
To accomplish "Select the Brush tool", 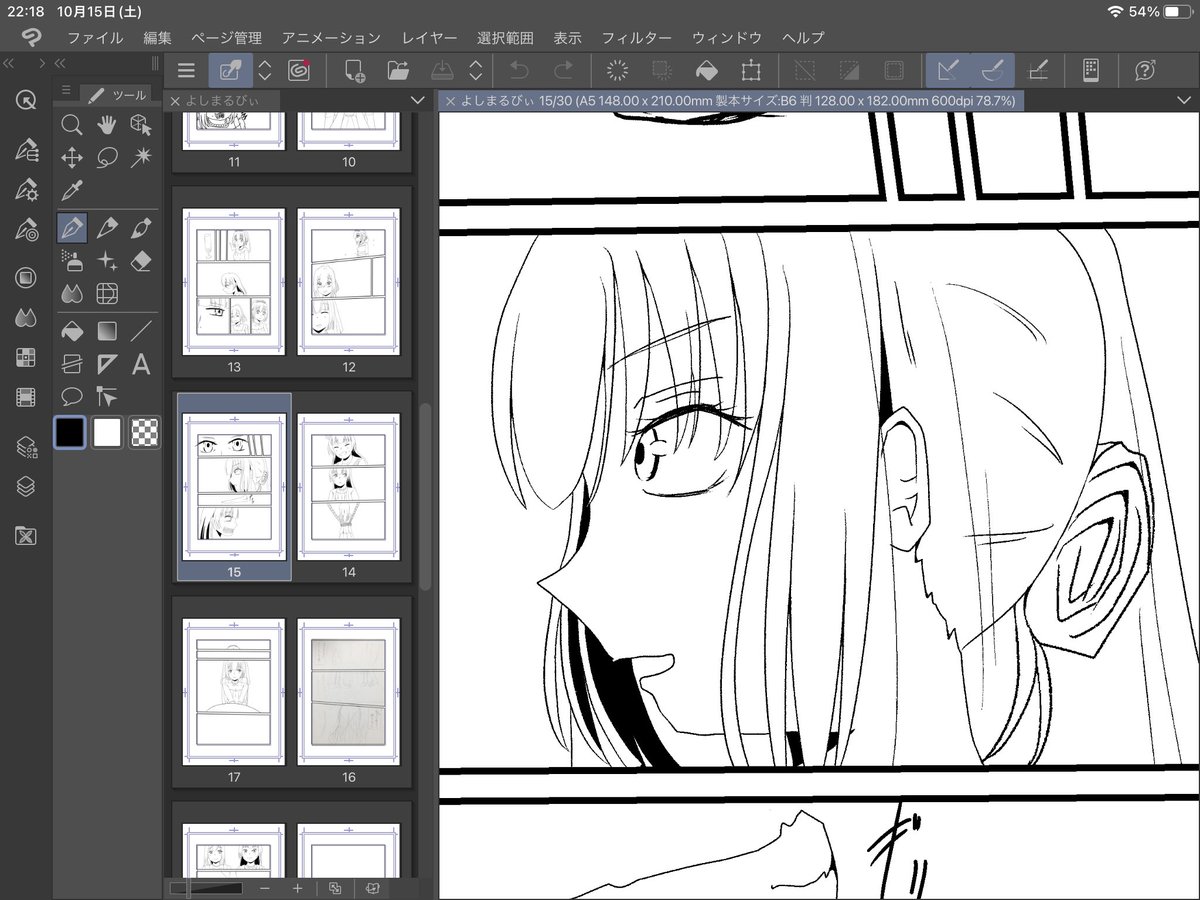I will tap(141, 228).
